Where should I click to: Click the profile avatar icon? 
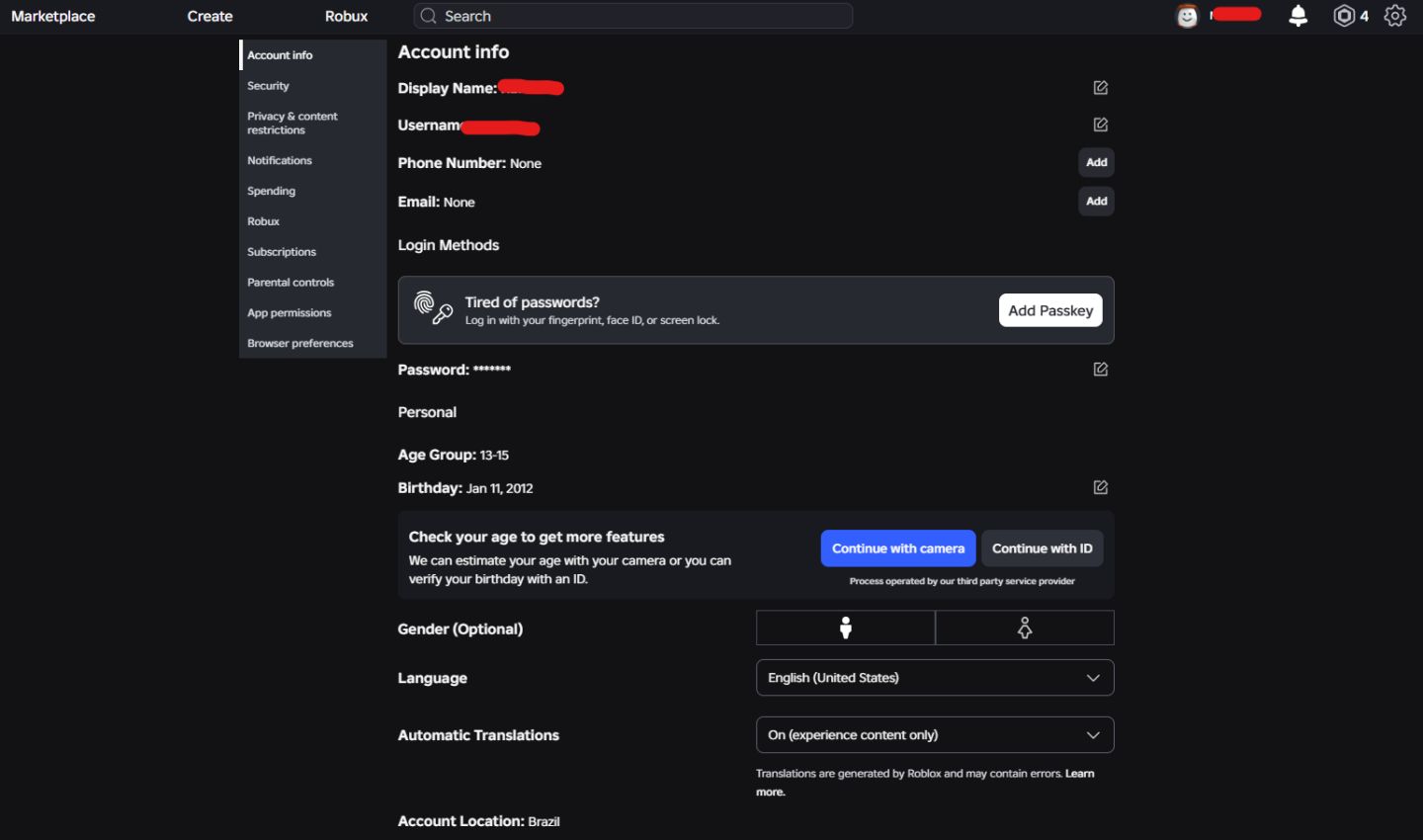[x=1187, y=16]
